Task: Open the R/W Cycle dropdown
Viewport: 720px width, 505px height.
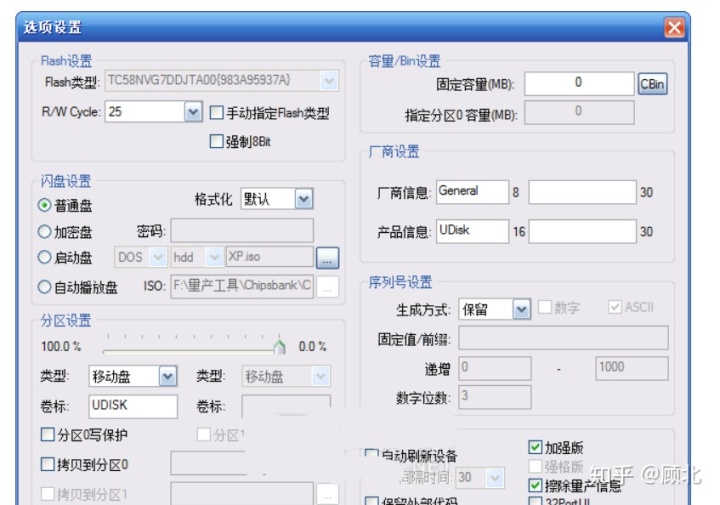Action: pyautogui.click(x=193, y=112)
